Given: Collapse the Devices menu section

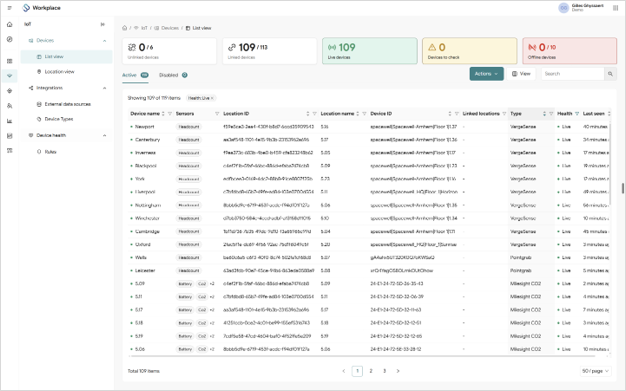Looking at the screenshot, I should pos(105,41).
